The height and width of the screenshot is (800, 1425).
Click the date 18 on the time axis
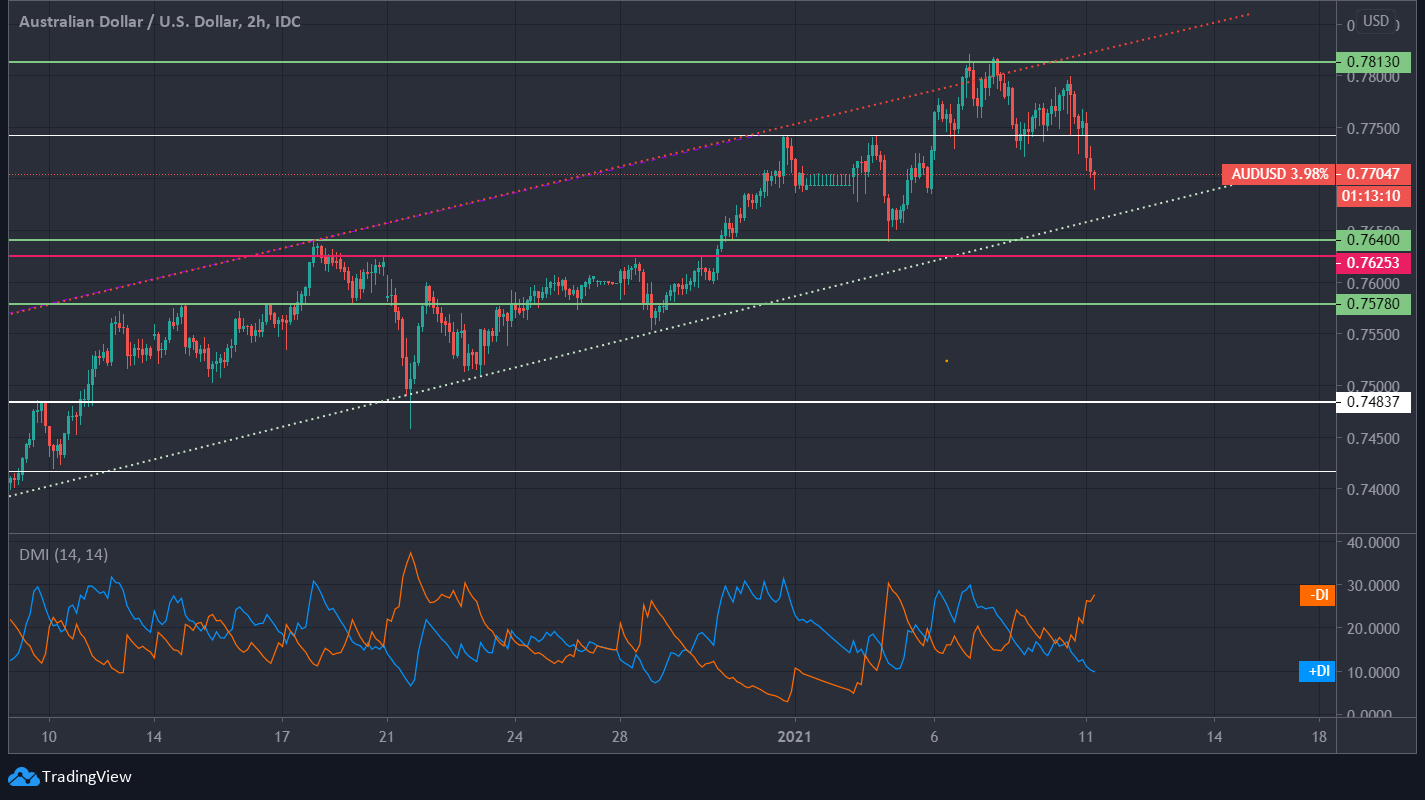tap(1319, 737)
